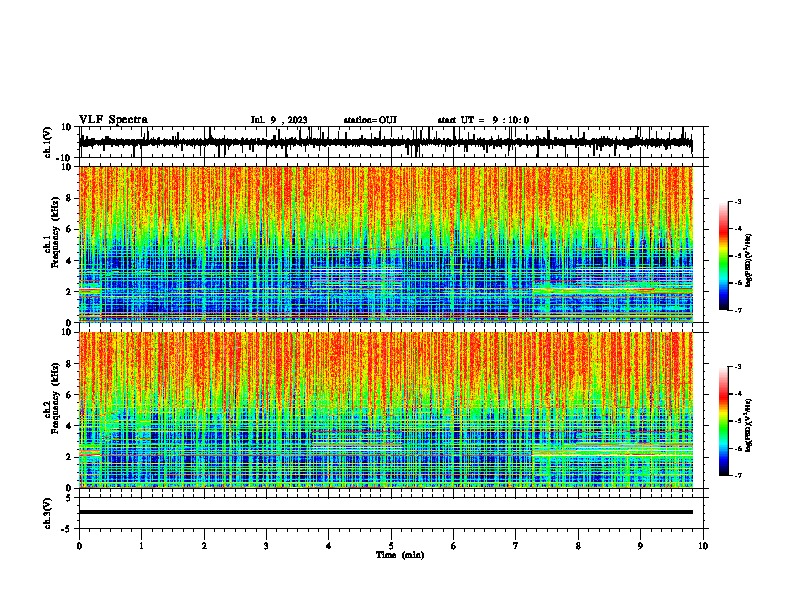Viewport: 792px width, 612px height.
Task: Click the '4' kHz tick of ch.1 spectrogram
Action: [69, 261]
